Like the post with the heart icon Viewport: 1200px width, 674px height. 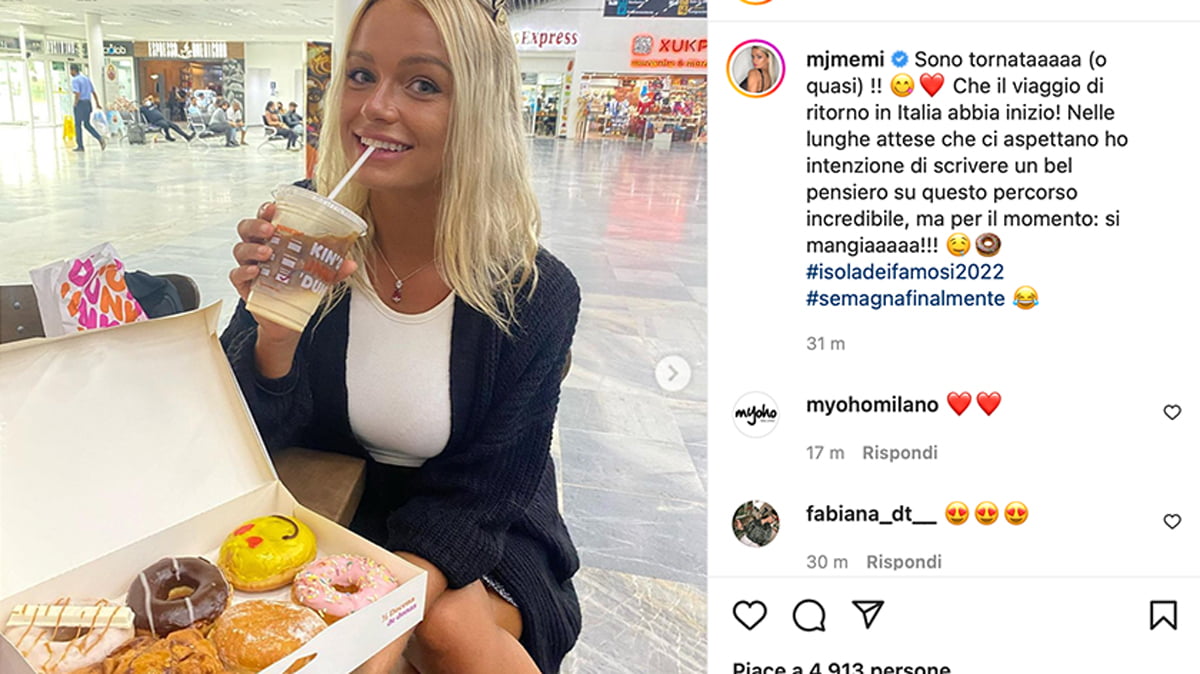coord(750,615)
